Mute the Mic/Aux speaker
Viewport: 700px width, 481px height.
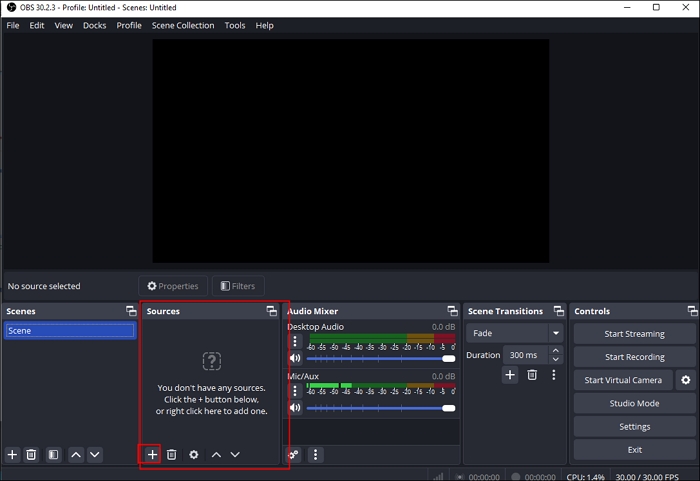click(x=295, y=408)
